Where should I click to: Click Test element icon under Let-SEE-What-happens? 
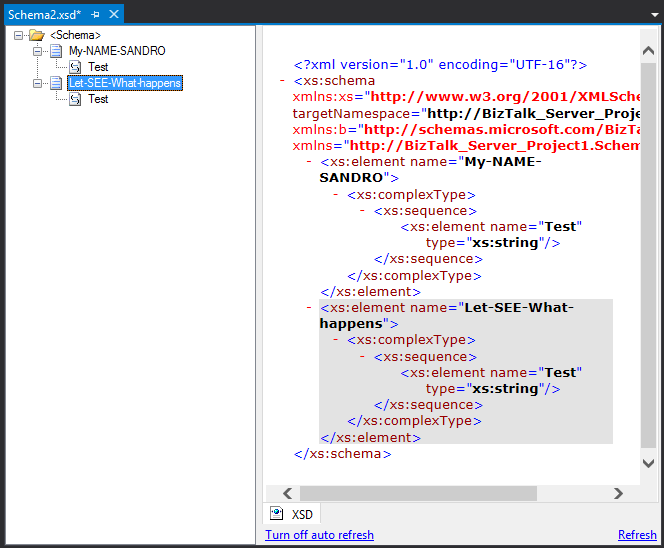click(75, 99)
